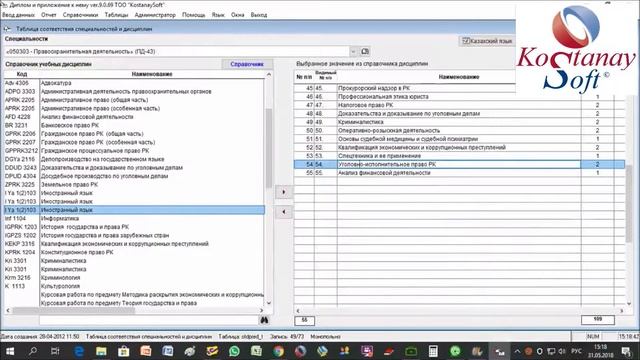Open the Окна menu

pos(238,15)
